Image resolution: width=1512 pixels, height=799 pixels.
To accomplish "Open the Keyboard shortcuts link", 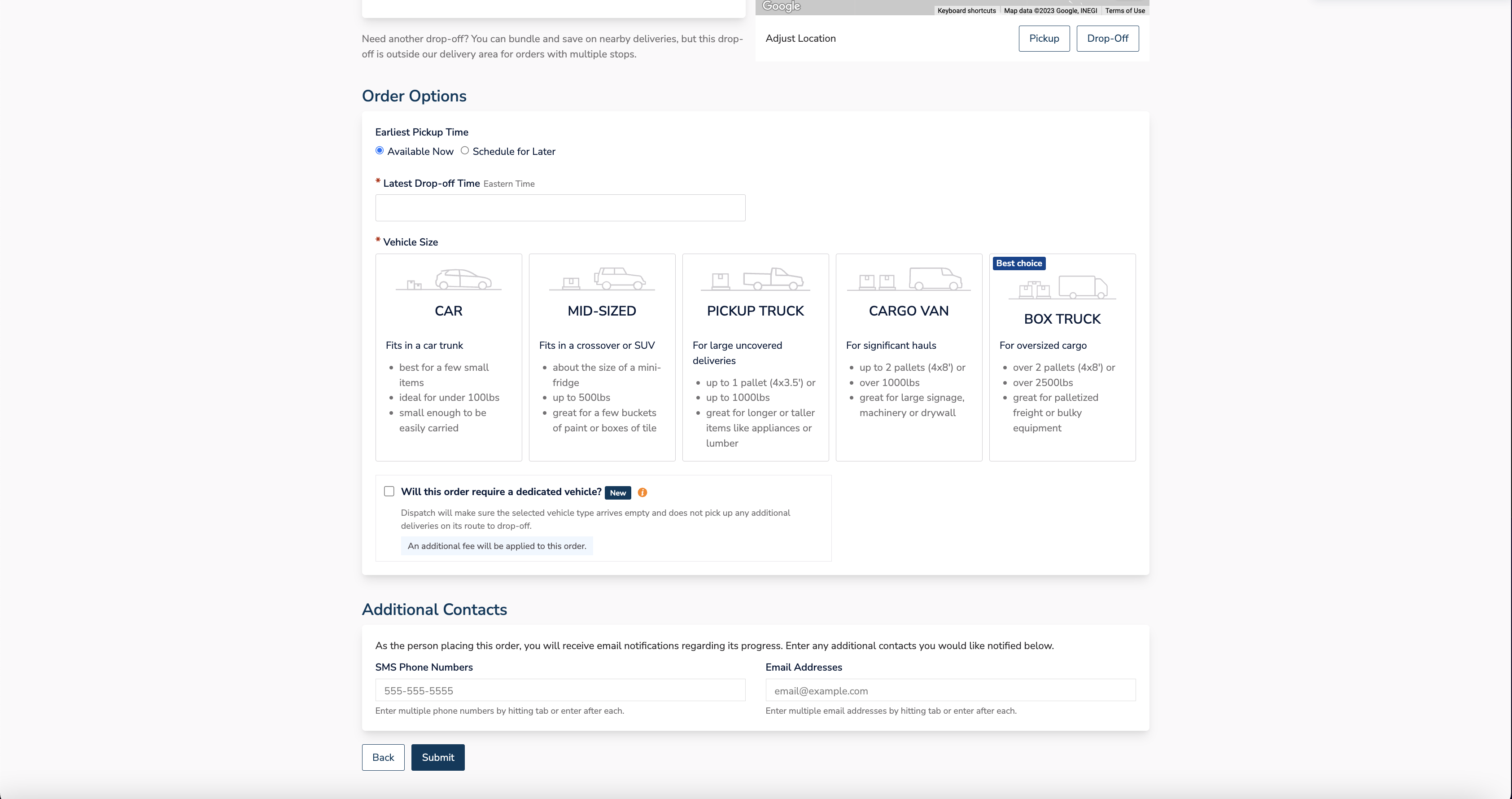I will click(x=966, y=10).
